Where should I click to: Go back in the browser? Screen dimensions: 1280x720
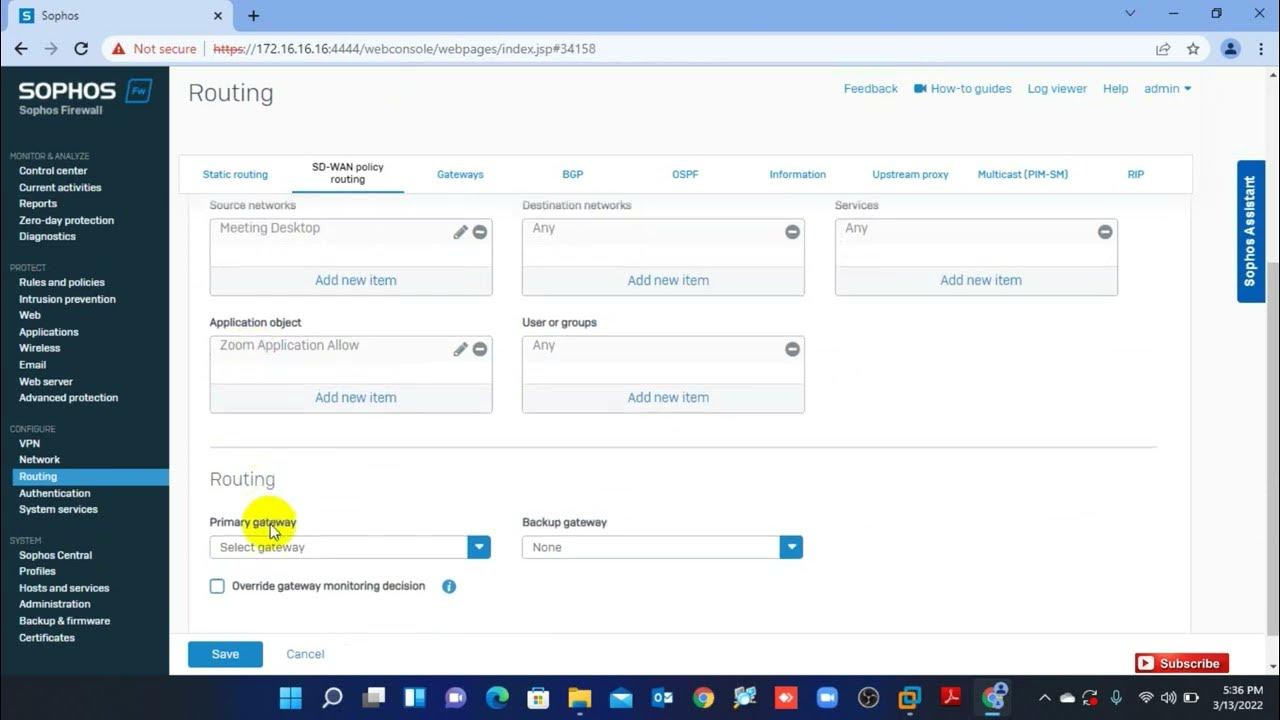(x=21, y=48)
